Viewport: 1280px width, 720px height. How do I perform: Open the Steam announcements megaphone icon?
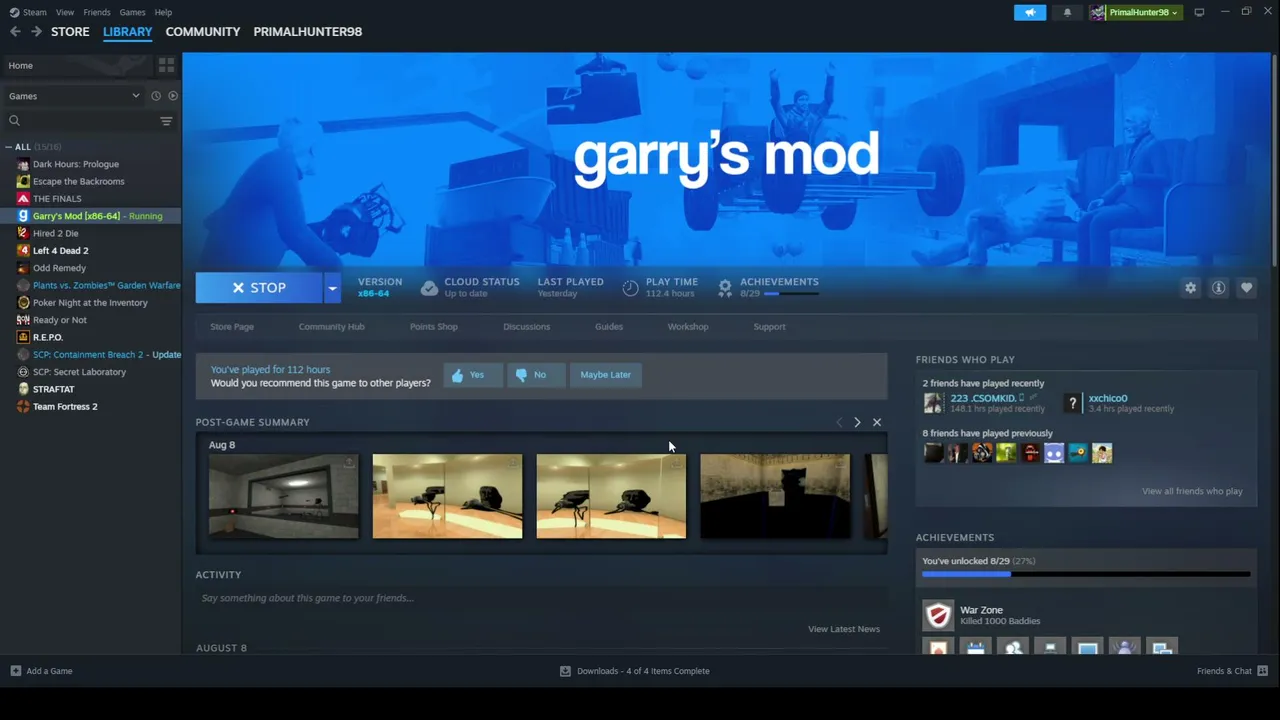pos(1030,12)
